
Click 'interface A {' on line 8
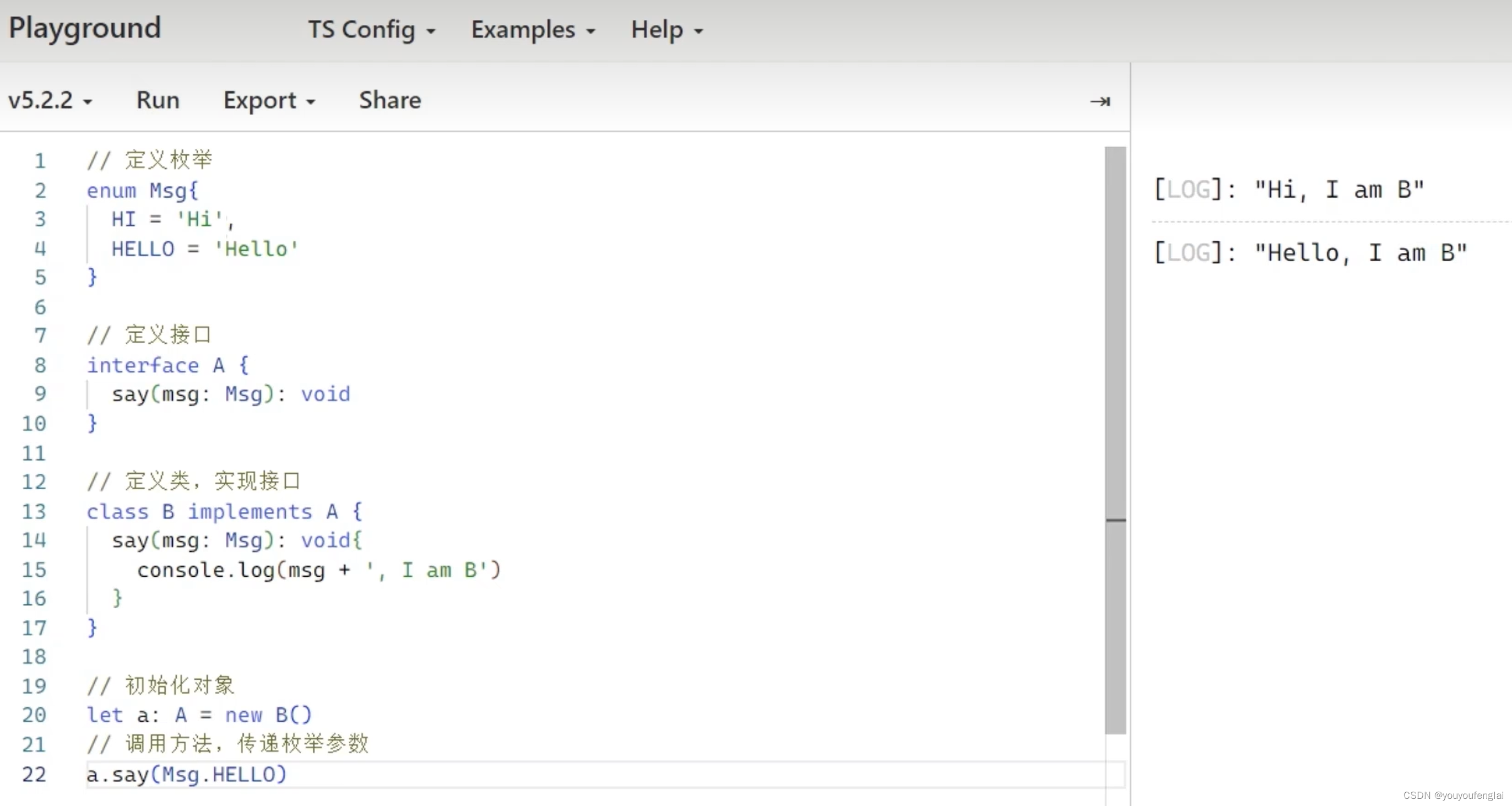168,365
